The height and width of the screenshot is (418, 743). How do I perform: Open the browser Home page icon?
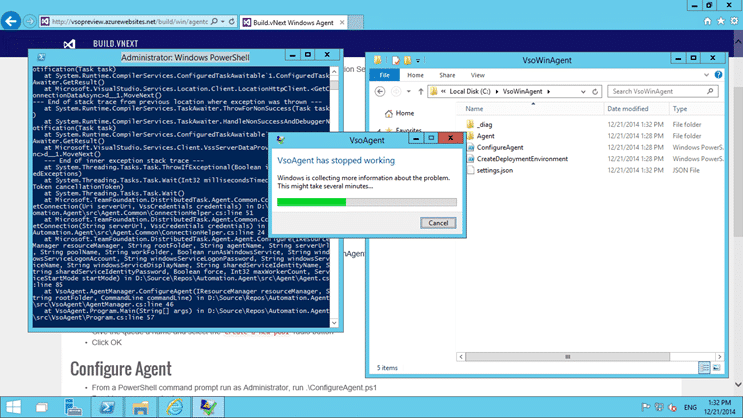point(707,21)
